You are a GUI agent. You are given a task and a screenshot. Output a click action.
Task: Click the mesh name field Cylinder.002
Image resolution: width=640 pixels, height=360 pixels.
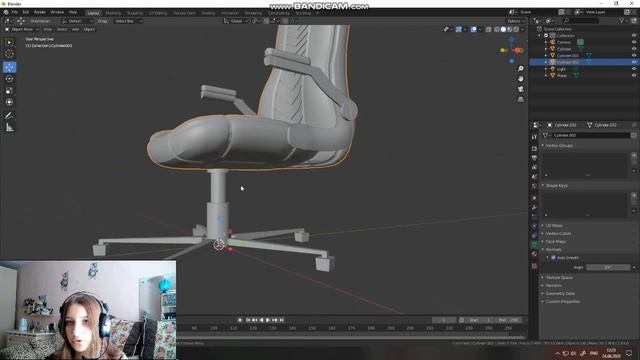pyautogui.click(x=591, y=135)
